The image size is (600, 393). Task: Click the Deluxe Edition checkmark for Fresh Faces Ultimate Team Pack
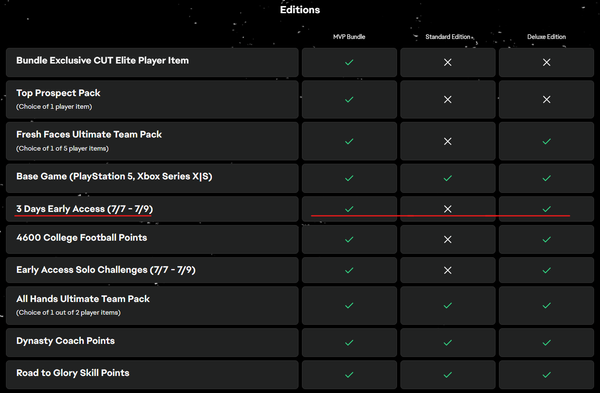point(546,141)
